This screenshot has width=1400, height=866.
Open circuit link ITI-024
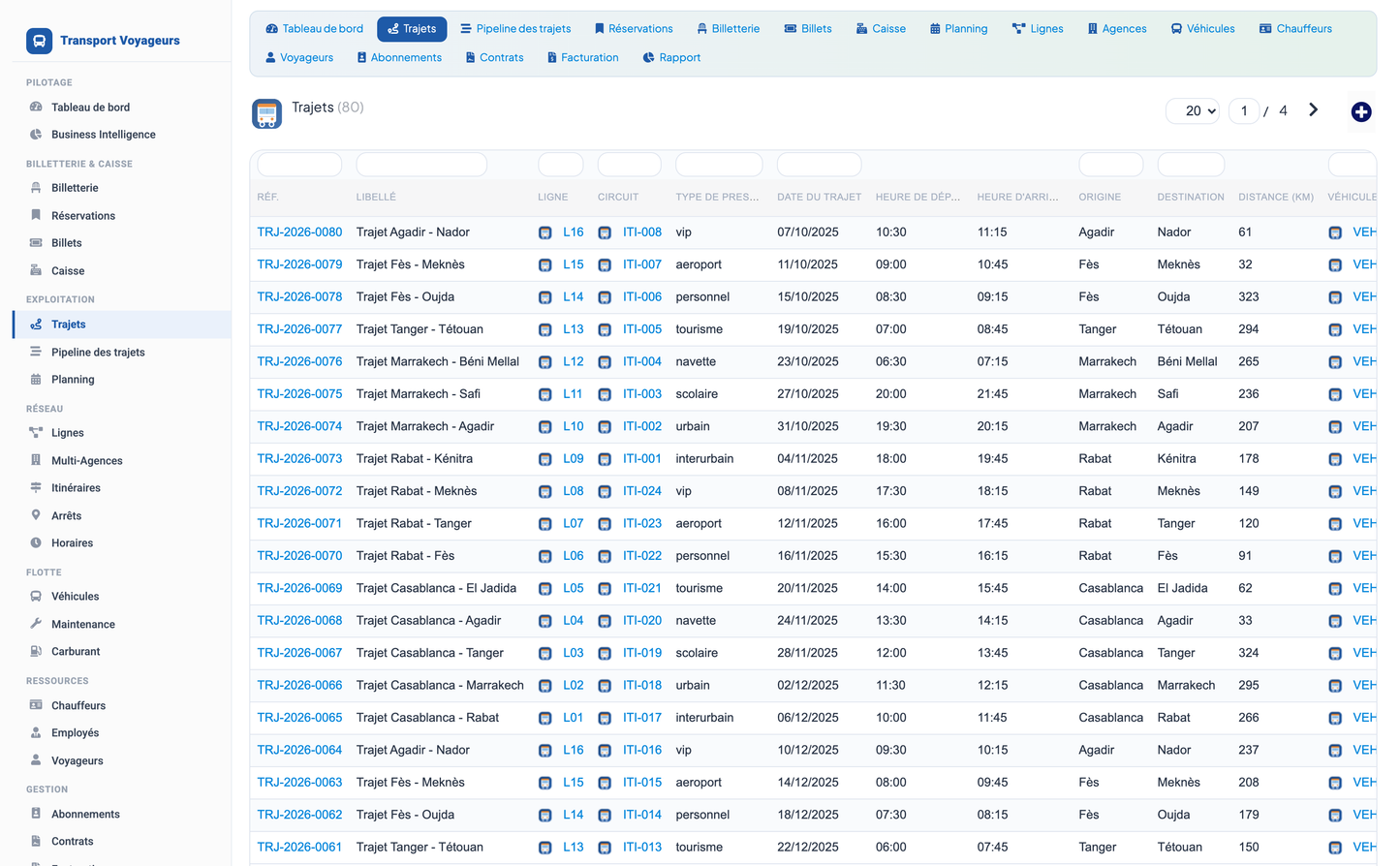click(x=642, y=491)
